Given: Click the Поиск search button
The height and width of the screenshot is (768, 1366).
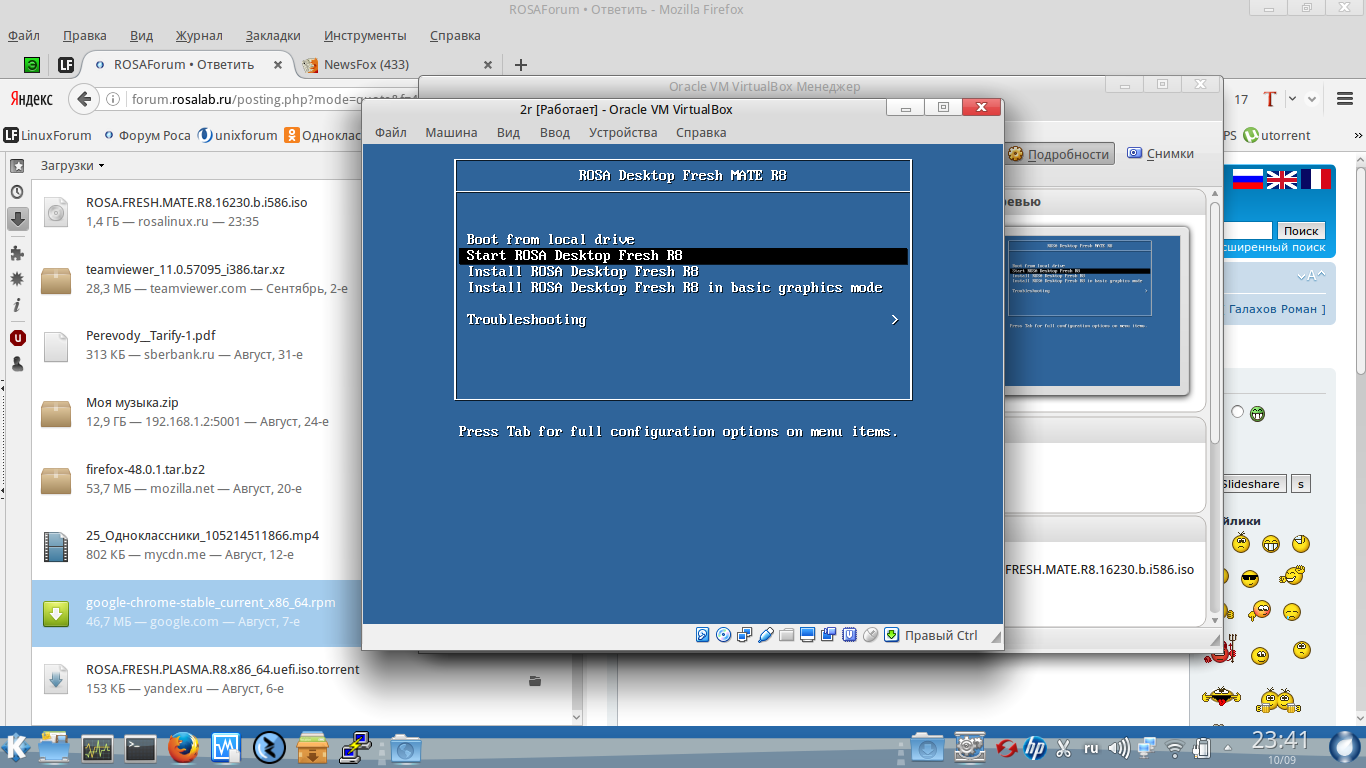Looking at the screenshot, I should coord(1301,231).
